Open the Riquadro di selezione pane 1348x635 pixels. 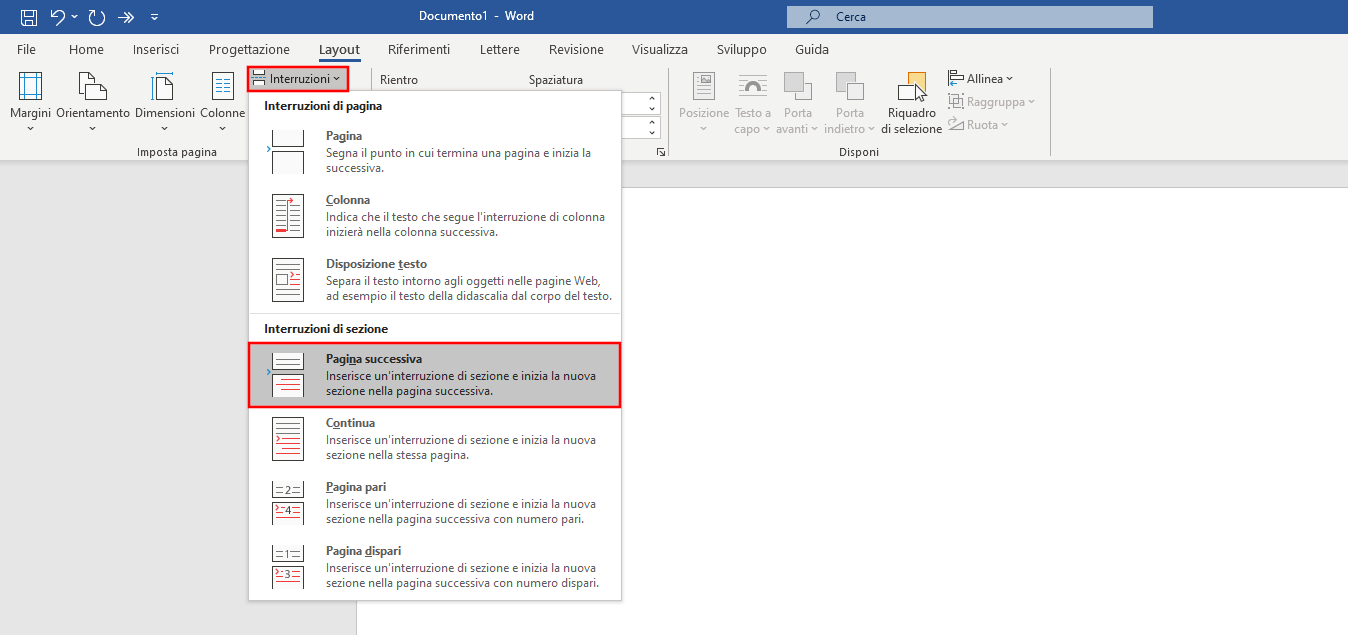tap(911, 102)
